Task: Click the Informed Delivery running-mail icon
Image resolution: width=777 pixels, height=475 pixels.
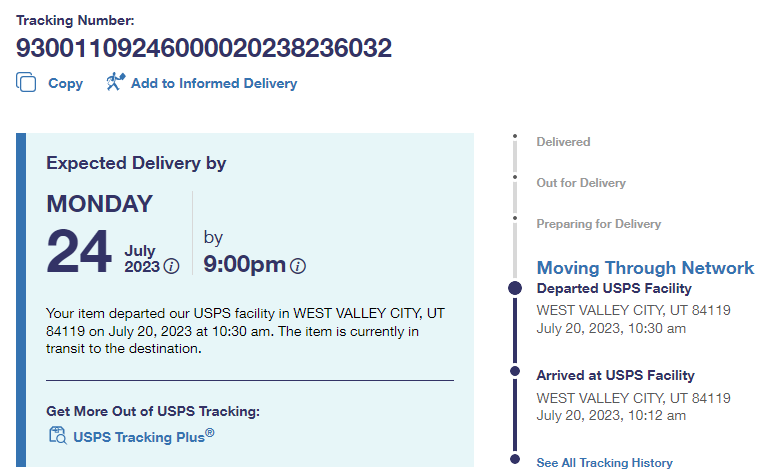Action: [x=115, y=83]
